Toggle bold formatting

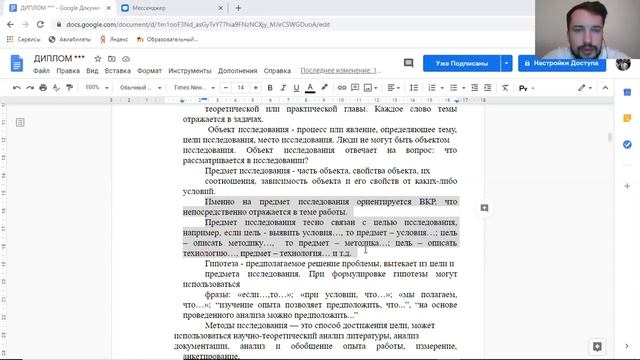270,88
